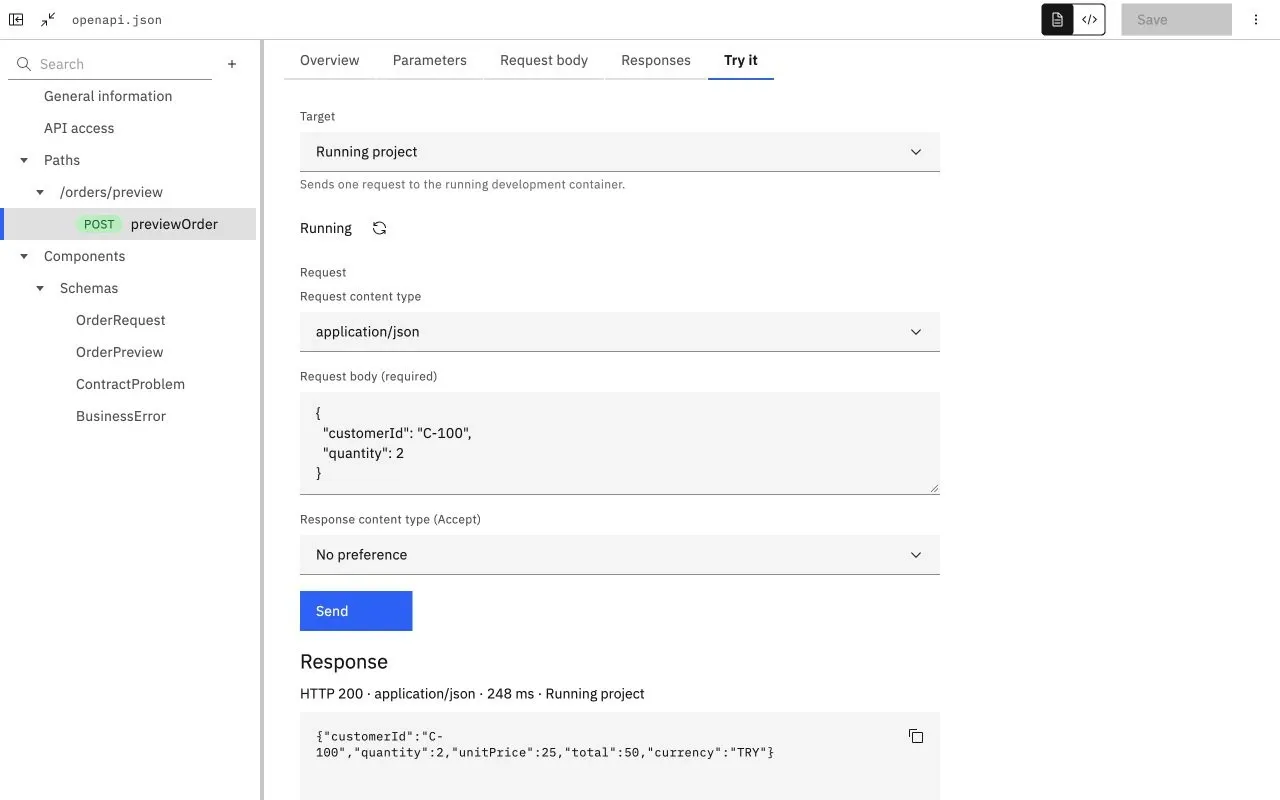The height and width of the screenshot is (800, 1280).
Task: Click the magnifier search icon
Action: 24,64
